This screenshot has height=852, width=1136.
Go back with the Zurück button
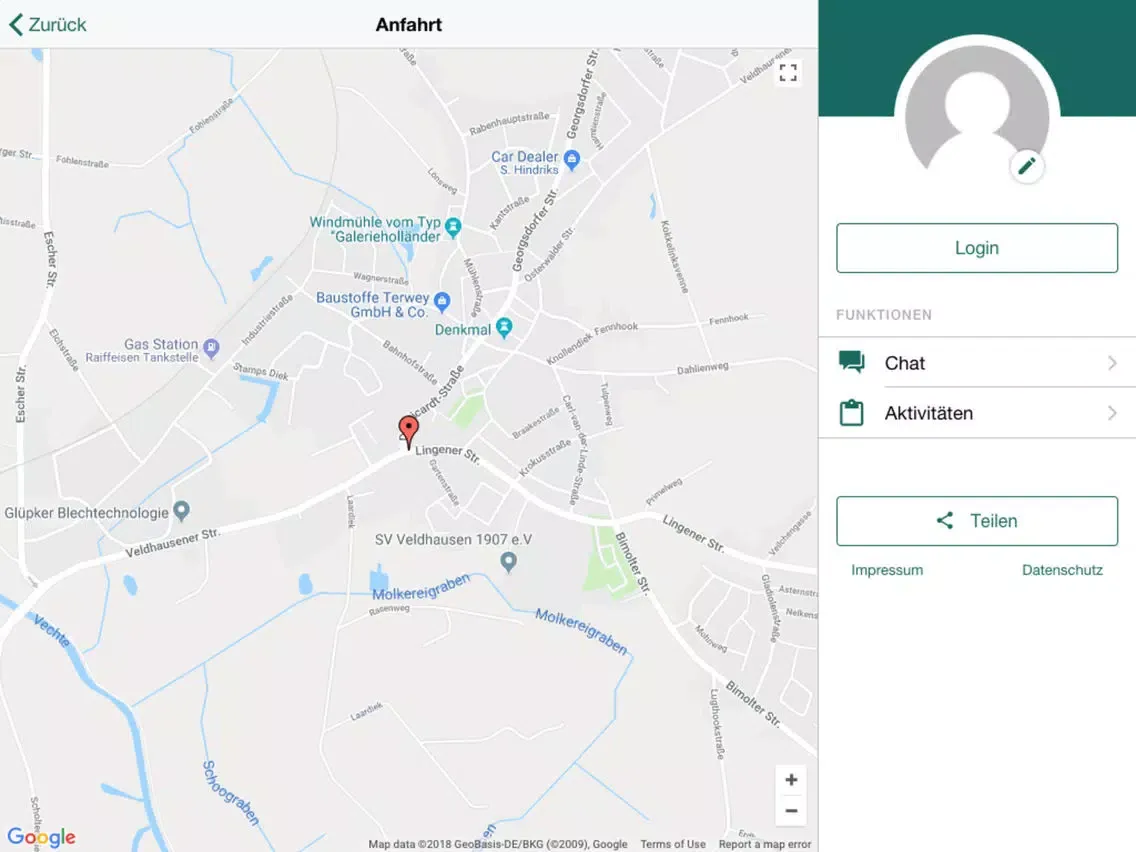pos(48,25)
